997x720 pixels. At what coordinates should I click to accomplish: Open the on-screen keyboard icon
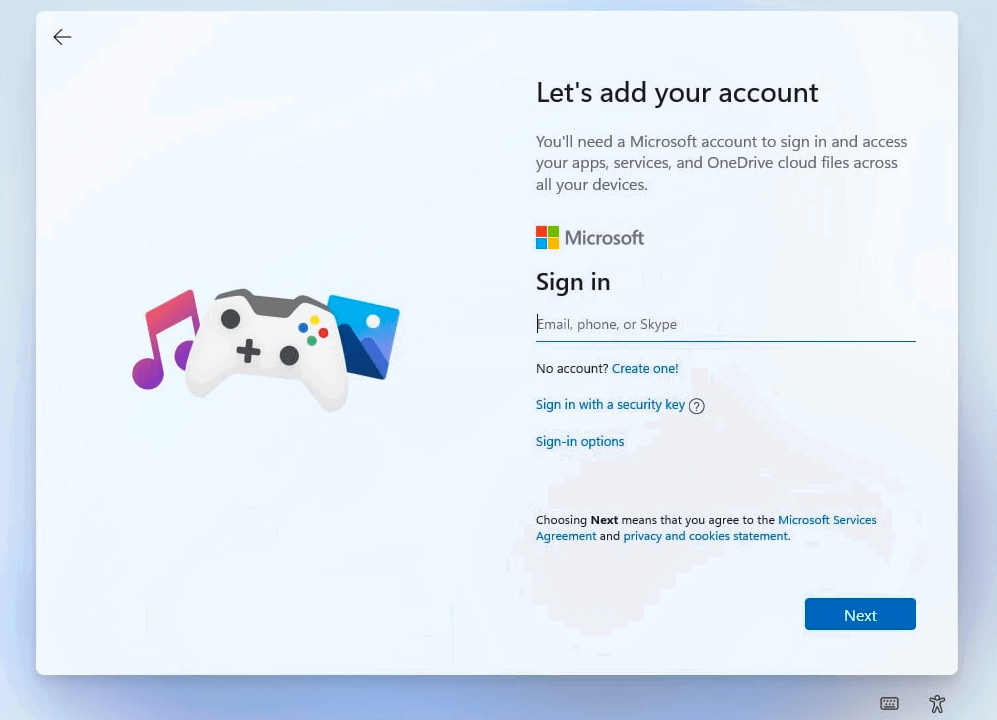coord(889,703)
